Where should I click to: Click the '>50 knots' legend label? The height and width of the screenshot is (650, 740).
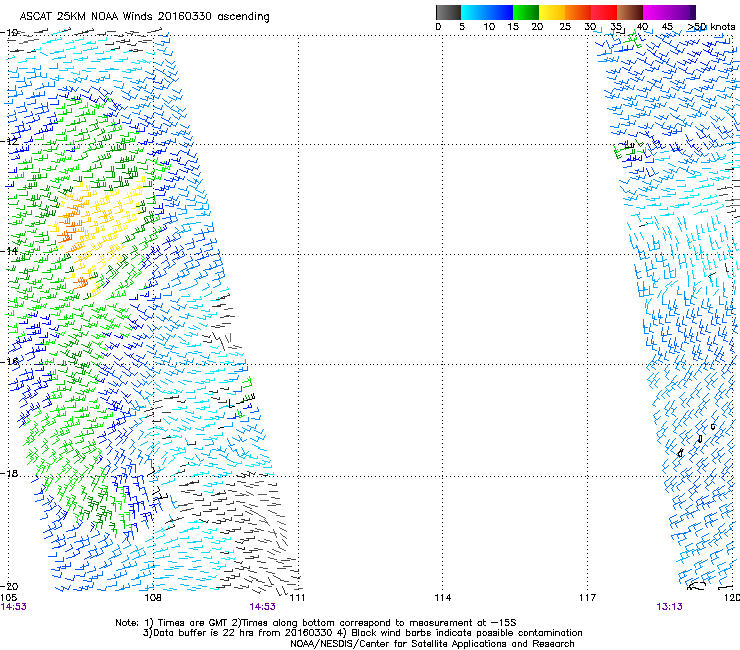tap(711, 27)
